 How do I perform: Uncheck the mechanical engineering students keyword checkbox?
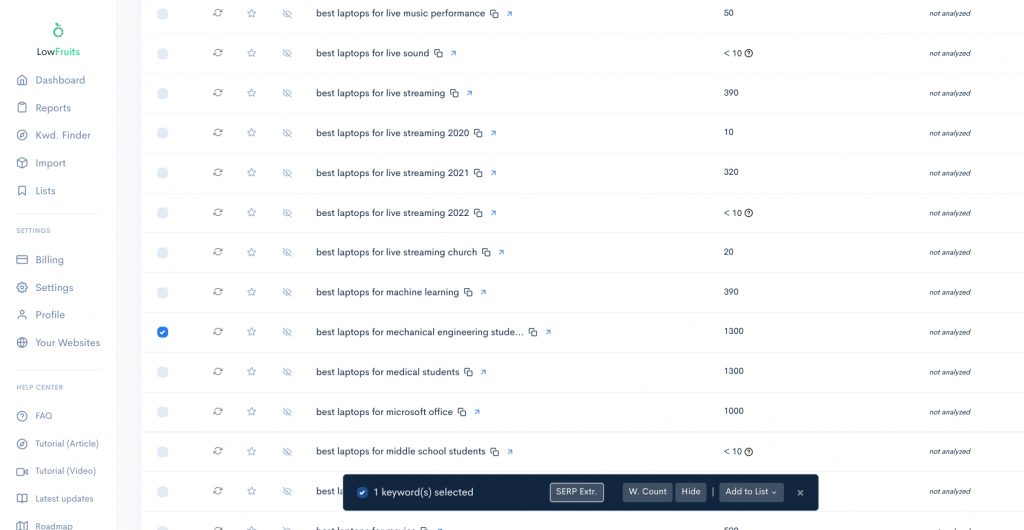click(163, 332)
